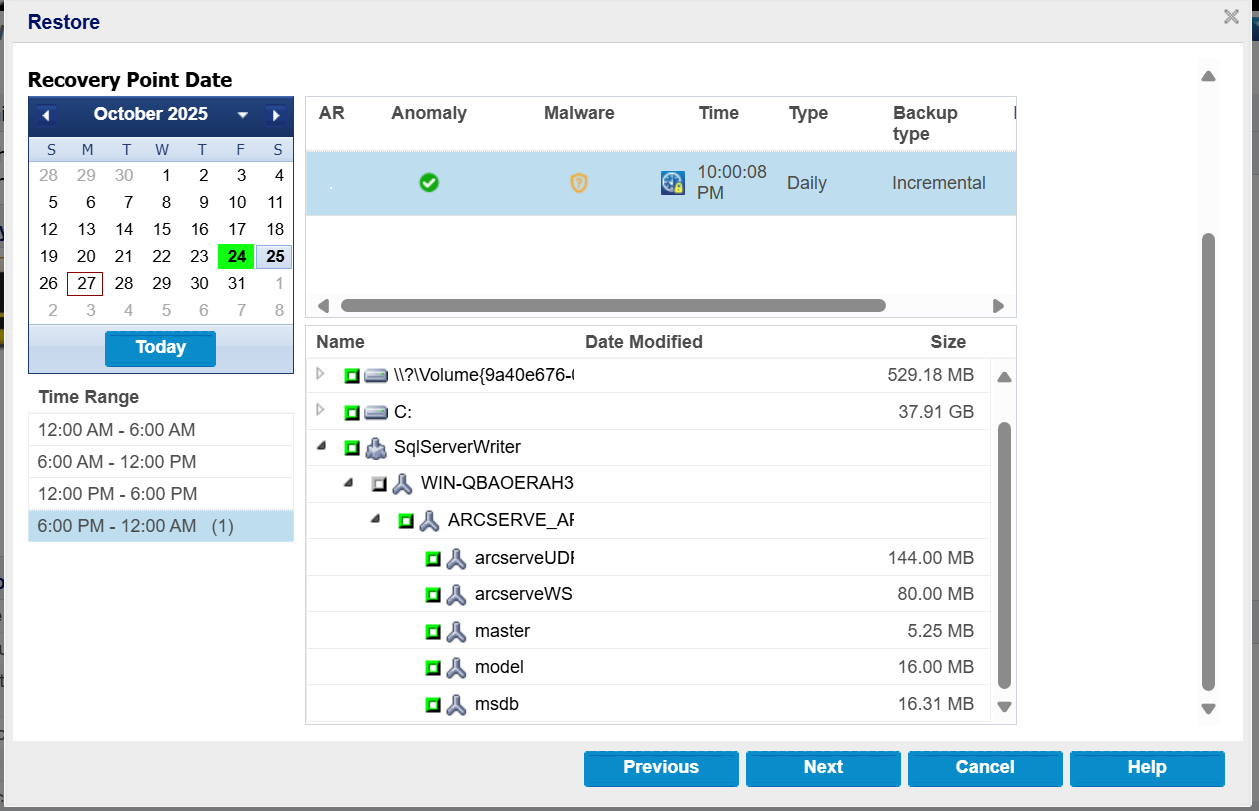Toggle the checkbox for C: volume
The image size is (1259, 811).
[x=352, y=412]
